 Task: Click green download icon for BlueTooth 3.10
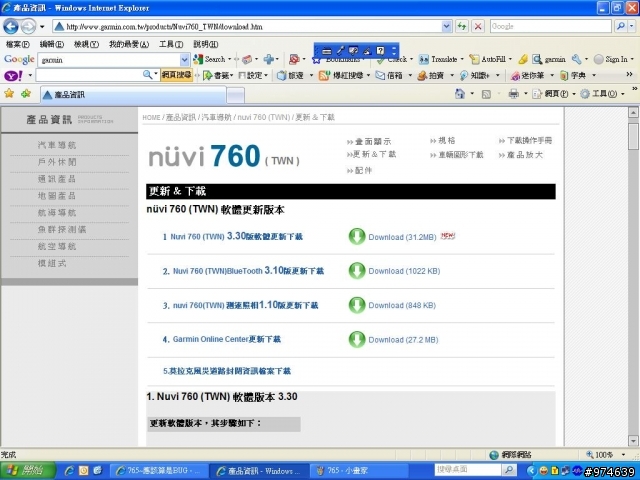click(357, 271)
